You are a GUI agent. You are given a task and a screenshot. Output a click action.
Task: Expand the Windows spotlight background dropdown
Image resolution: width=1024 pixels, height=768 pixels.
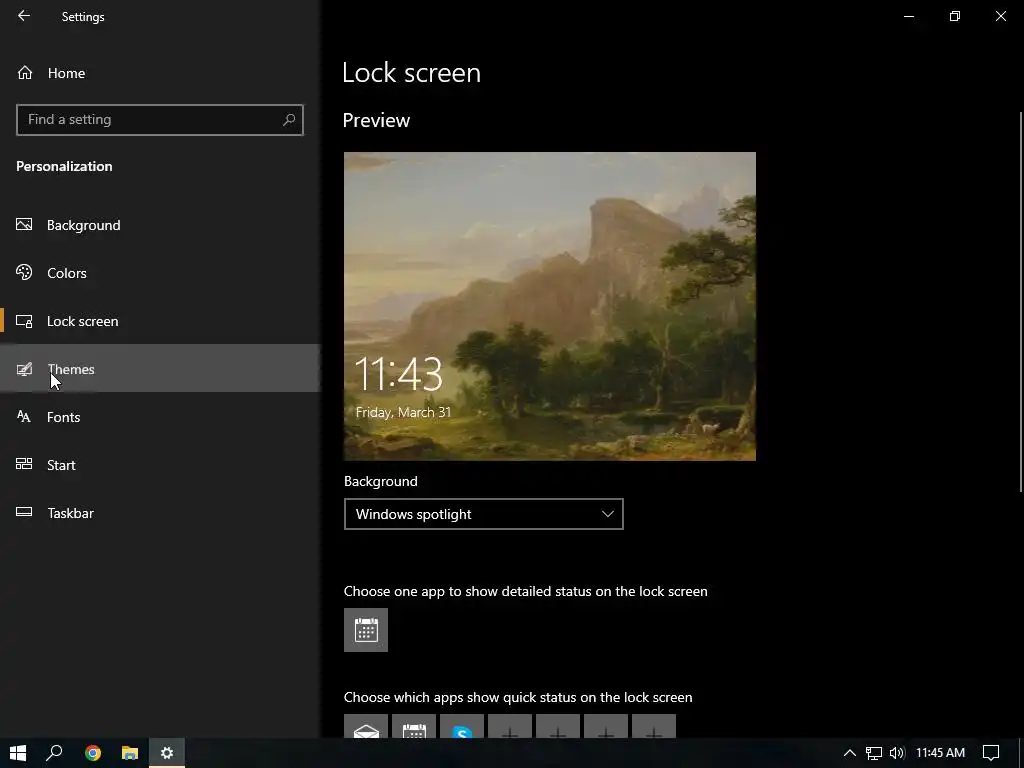click(x=484, y=514)
